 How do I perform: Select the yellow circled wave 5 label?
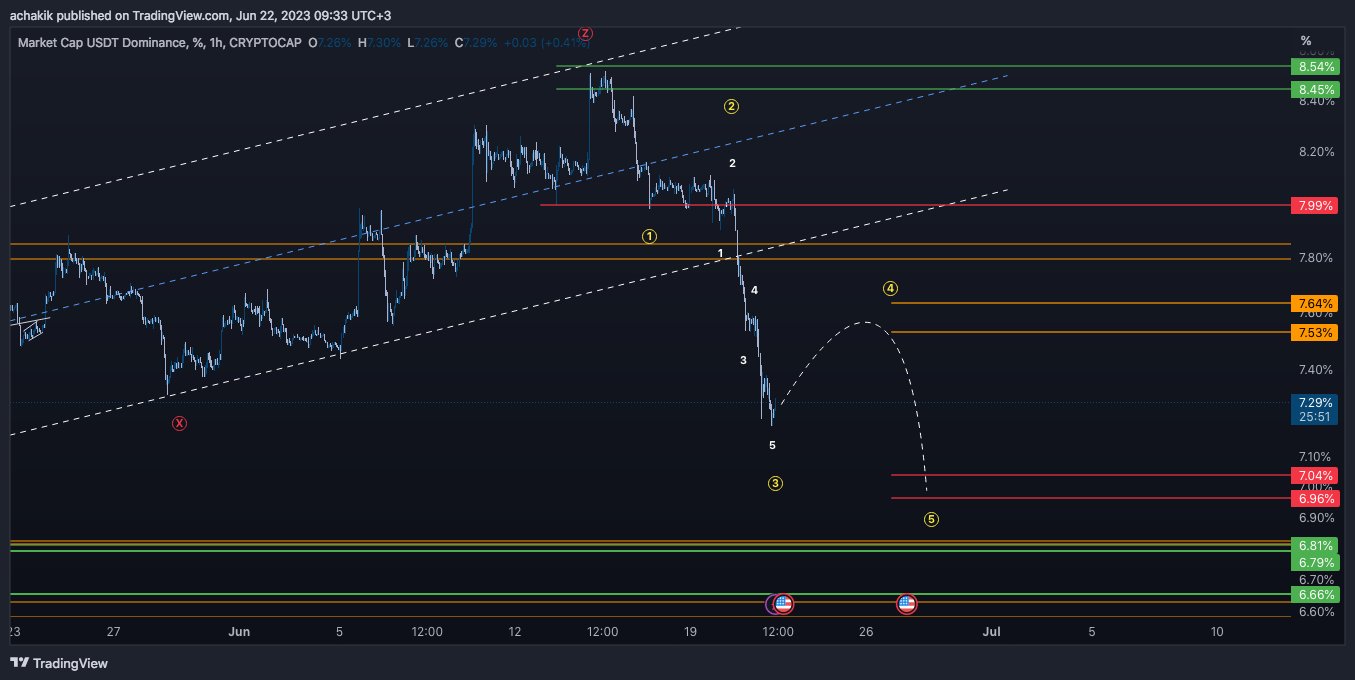931,519
